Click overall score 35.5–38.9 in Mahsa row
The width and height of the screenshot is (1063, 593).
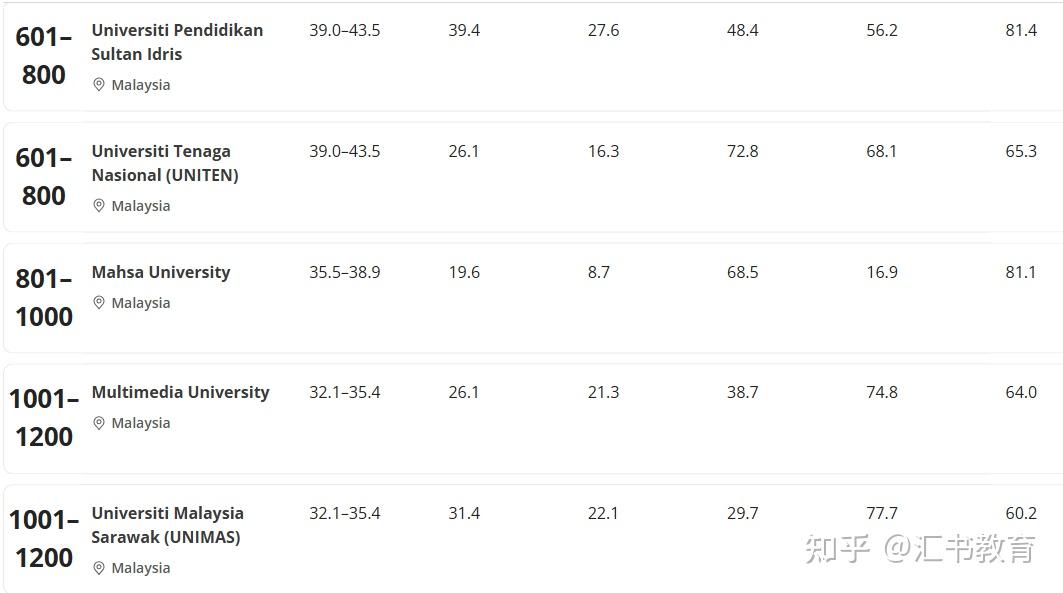coord(344,272)
